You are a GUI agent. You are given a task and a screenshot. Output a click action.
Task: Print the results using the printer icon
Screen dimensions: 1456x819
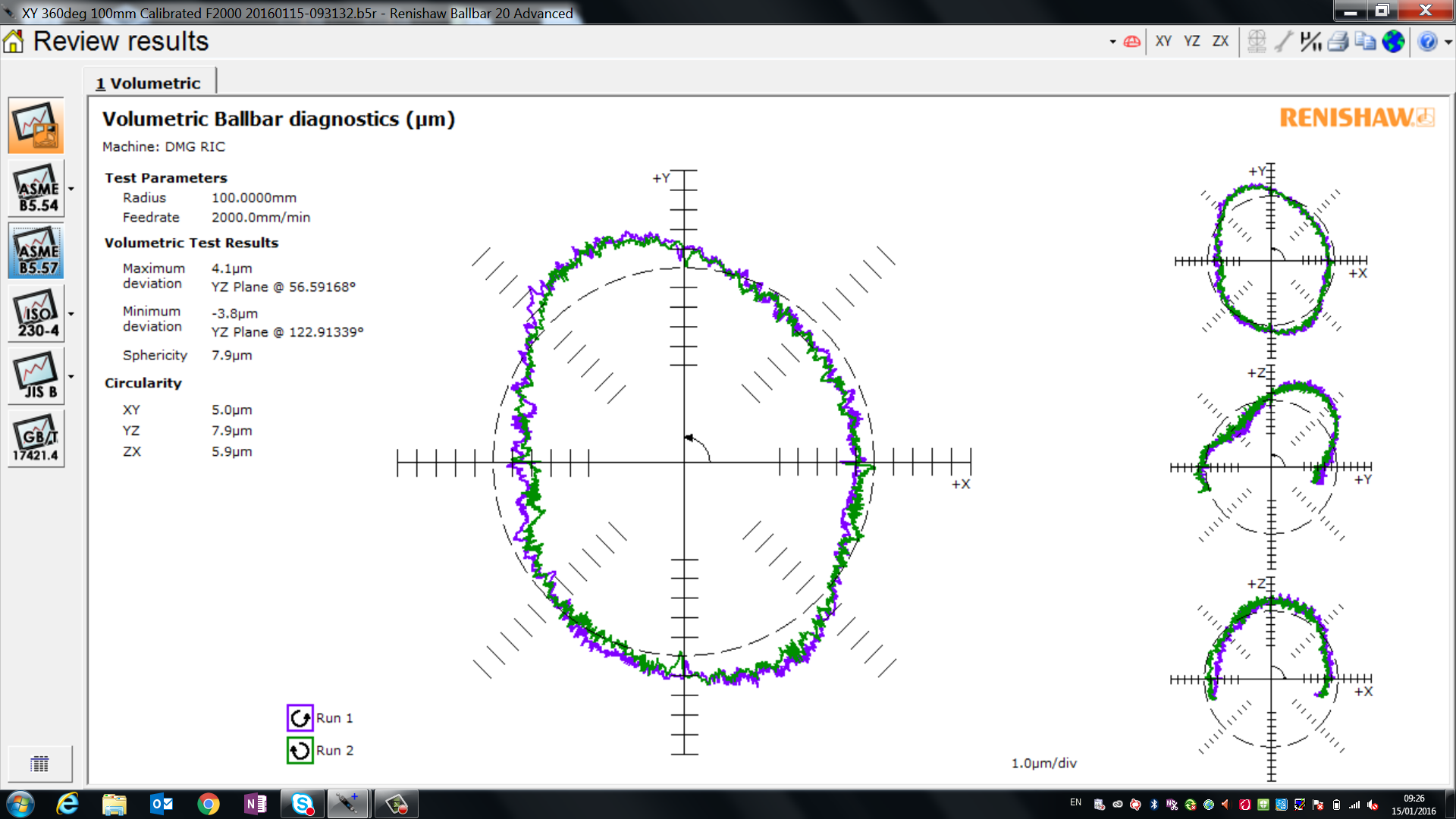(1338, 42)
